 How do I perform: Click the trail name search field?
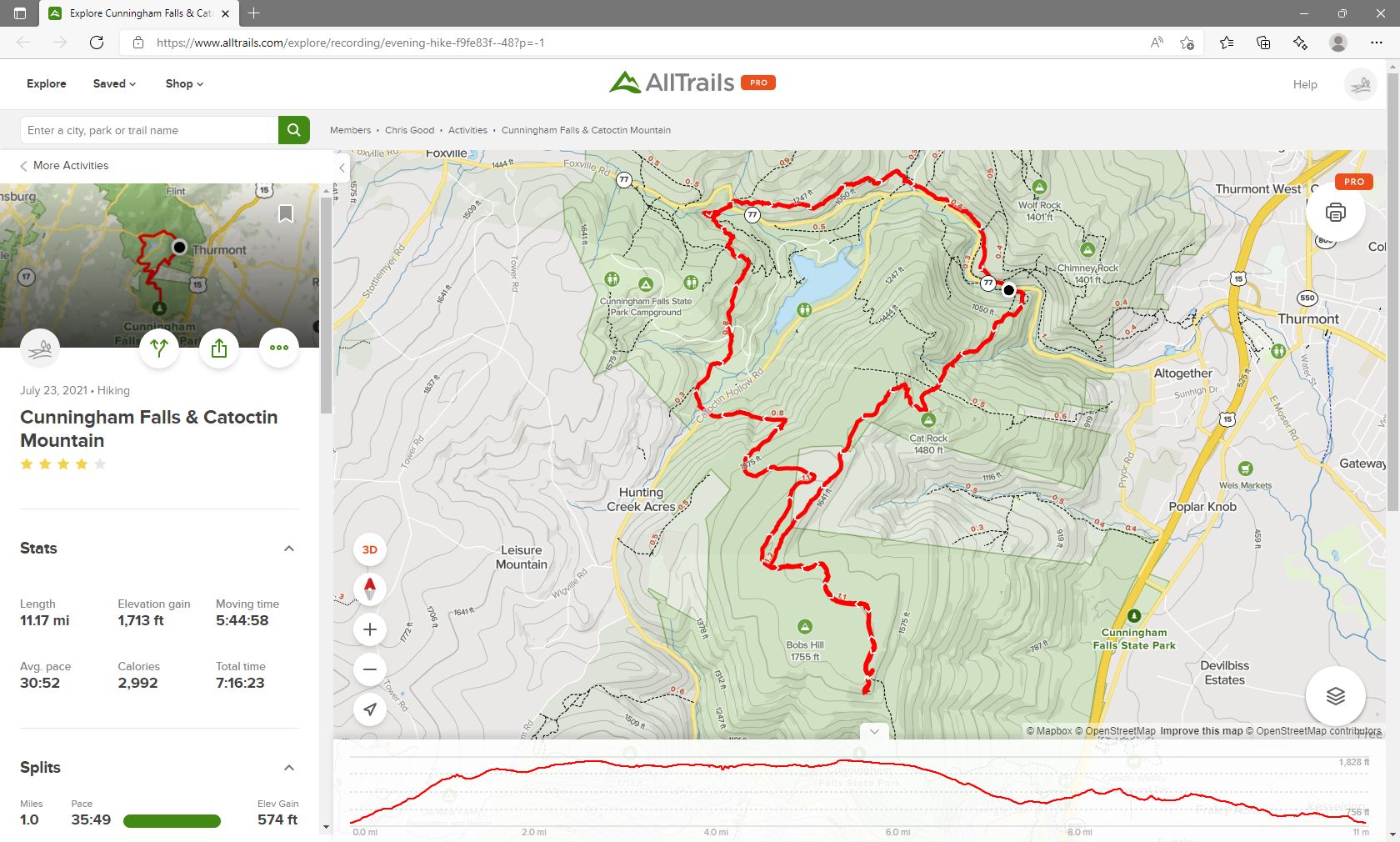pyautogui.click(x=149, y=130)
